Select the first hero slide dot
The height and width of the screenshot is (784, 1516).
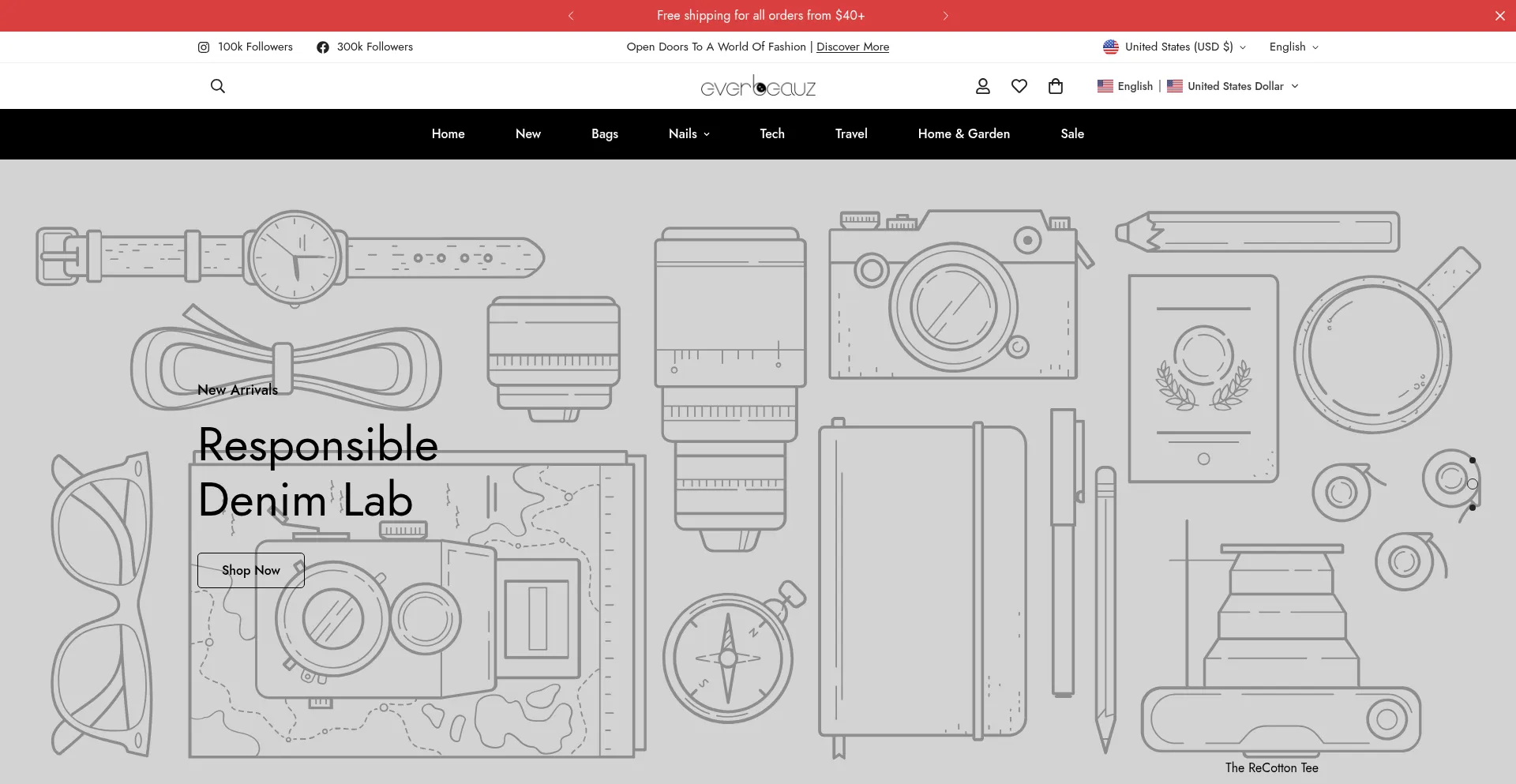pyautogui.click(x=1472, y=460)
